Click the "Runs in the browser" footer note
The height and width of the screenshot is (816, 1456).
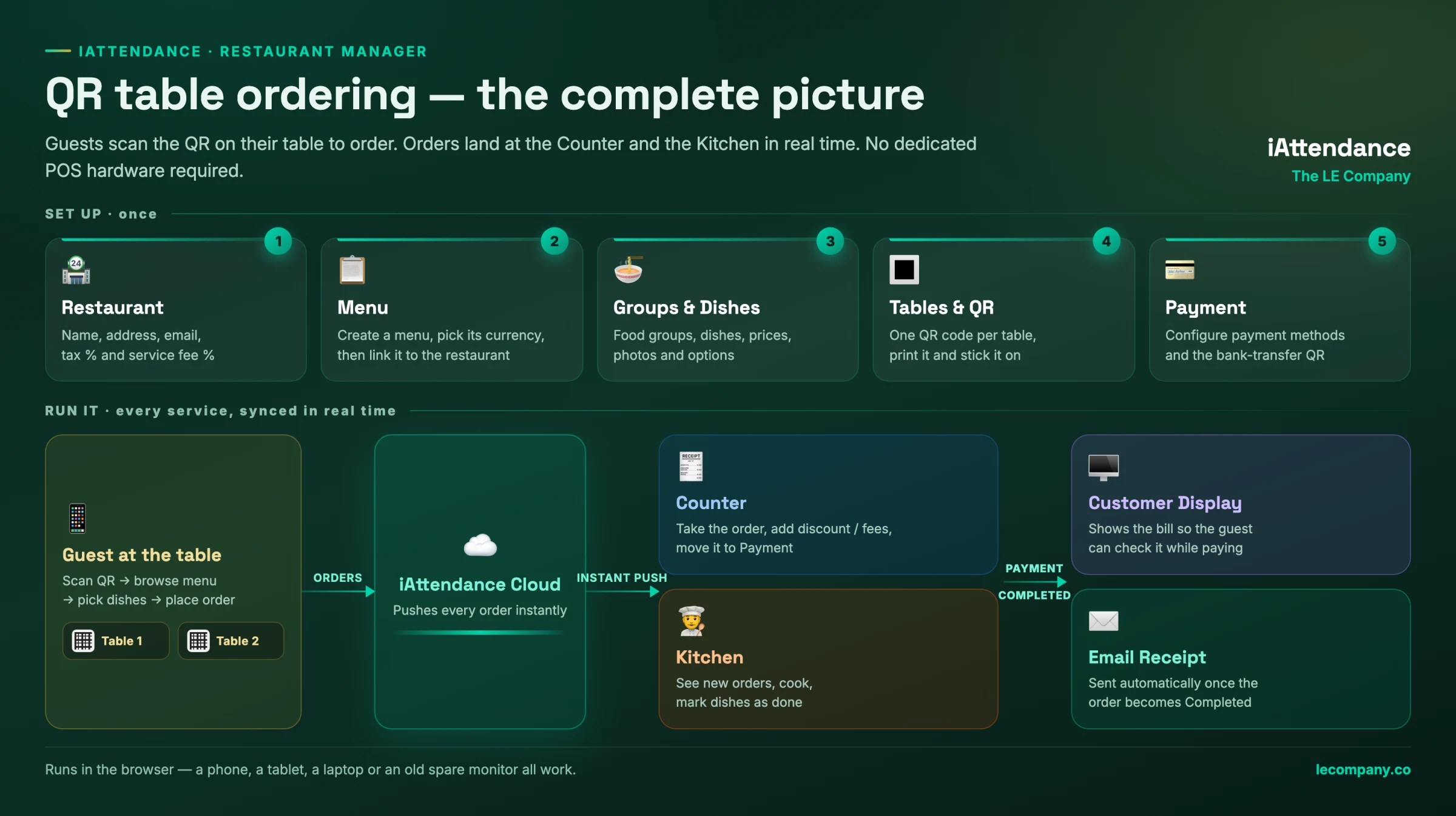coord(310,769)
